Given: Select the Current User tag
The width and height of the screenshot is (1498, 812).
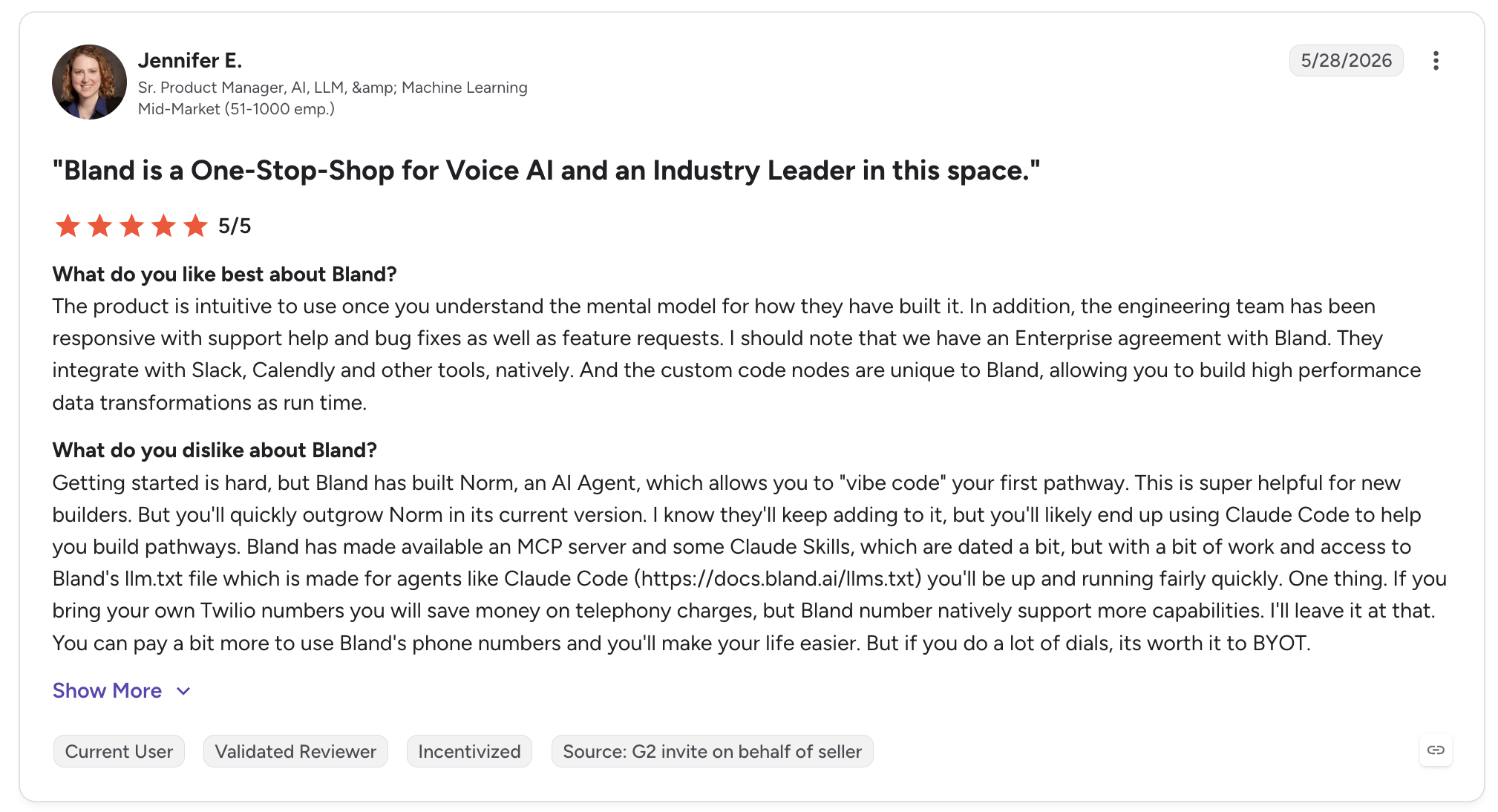Looking at the screenshot, I should [119, 751].
